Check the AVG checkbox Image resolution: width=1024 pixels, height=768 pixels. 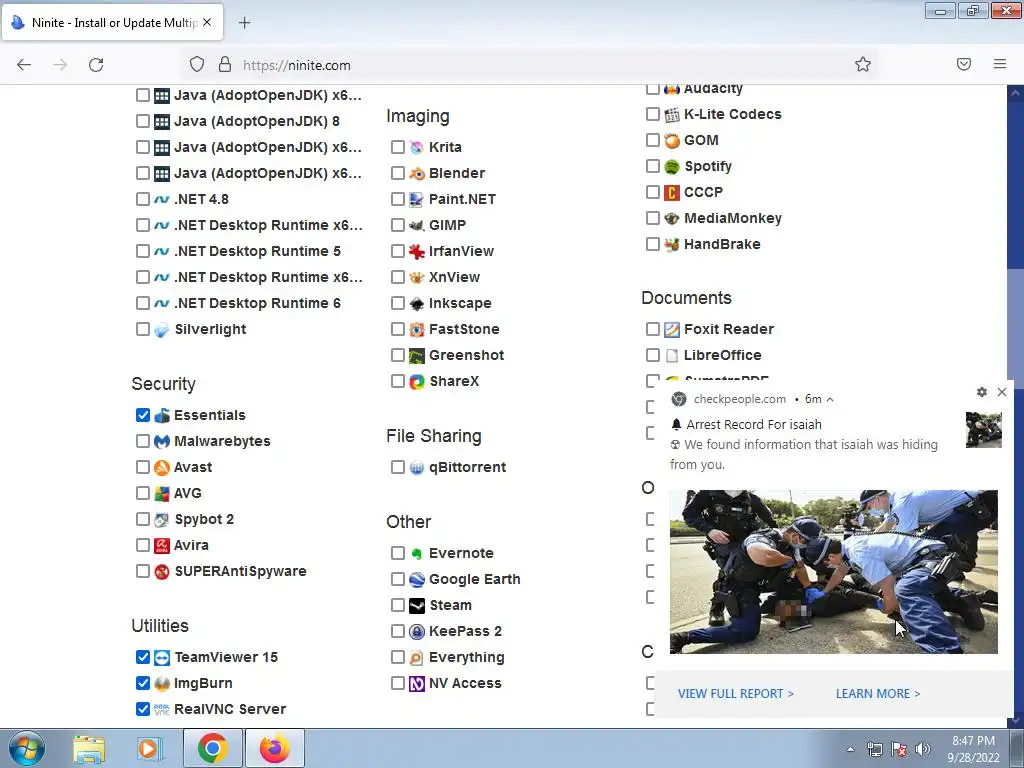143,493
